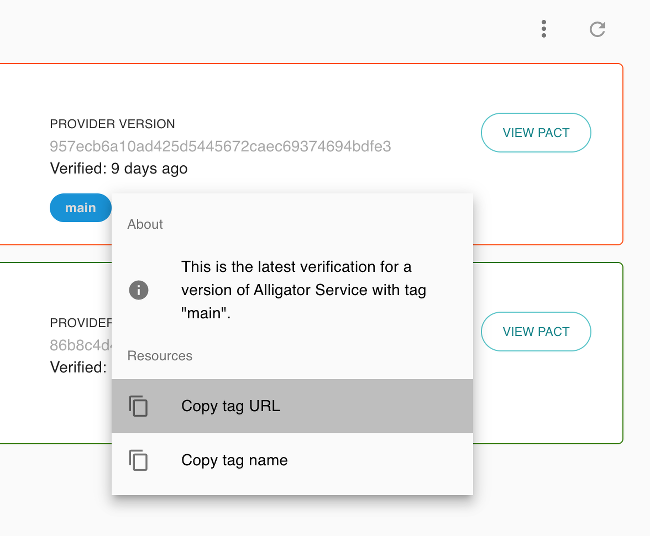Image resolution: width=650 pixels, height=536 pixels.
Task: Click the PROVIDER VERSION label in the first card
Action: coord(112,124)
